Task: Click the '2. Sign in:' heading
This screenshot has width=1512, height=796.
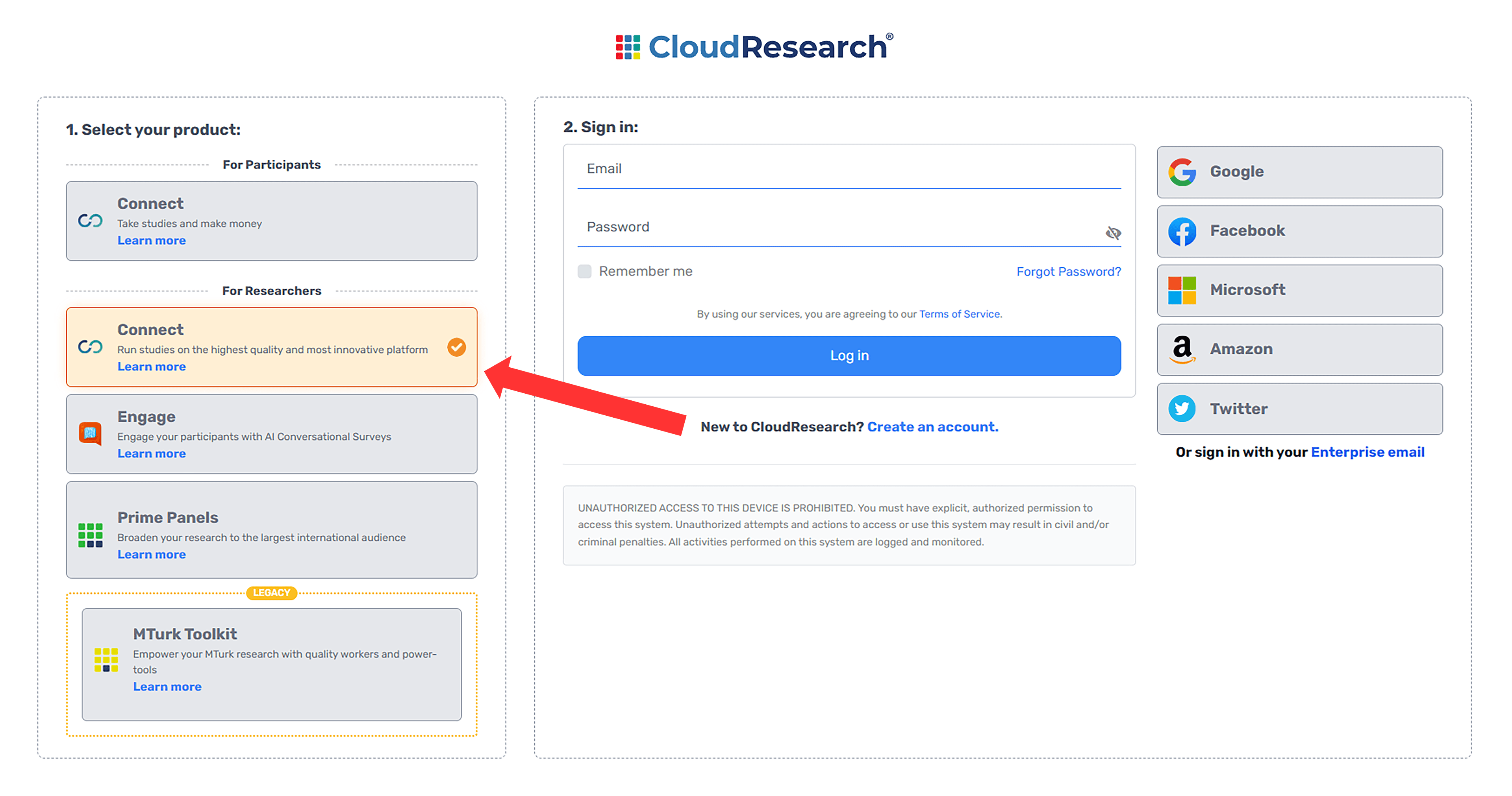Action: (x=600, y=128)
